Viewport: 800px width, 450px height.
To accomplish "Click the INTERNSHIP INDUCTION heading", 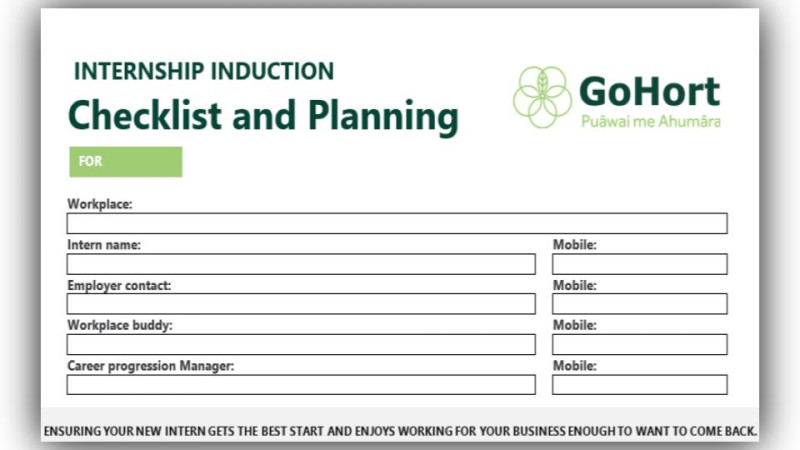I will pyautogui.click(x=204, y=71).
